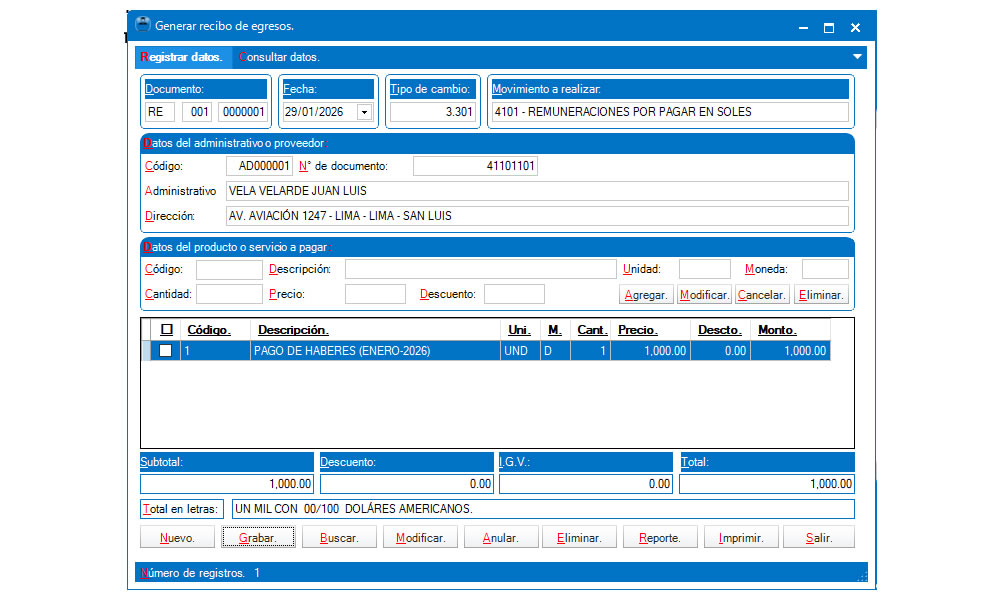This screenshot has height=600, width=1000.
Task: Click the Precio input field
Action: point(375,294)
